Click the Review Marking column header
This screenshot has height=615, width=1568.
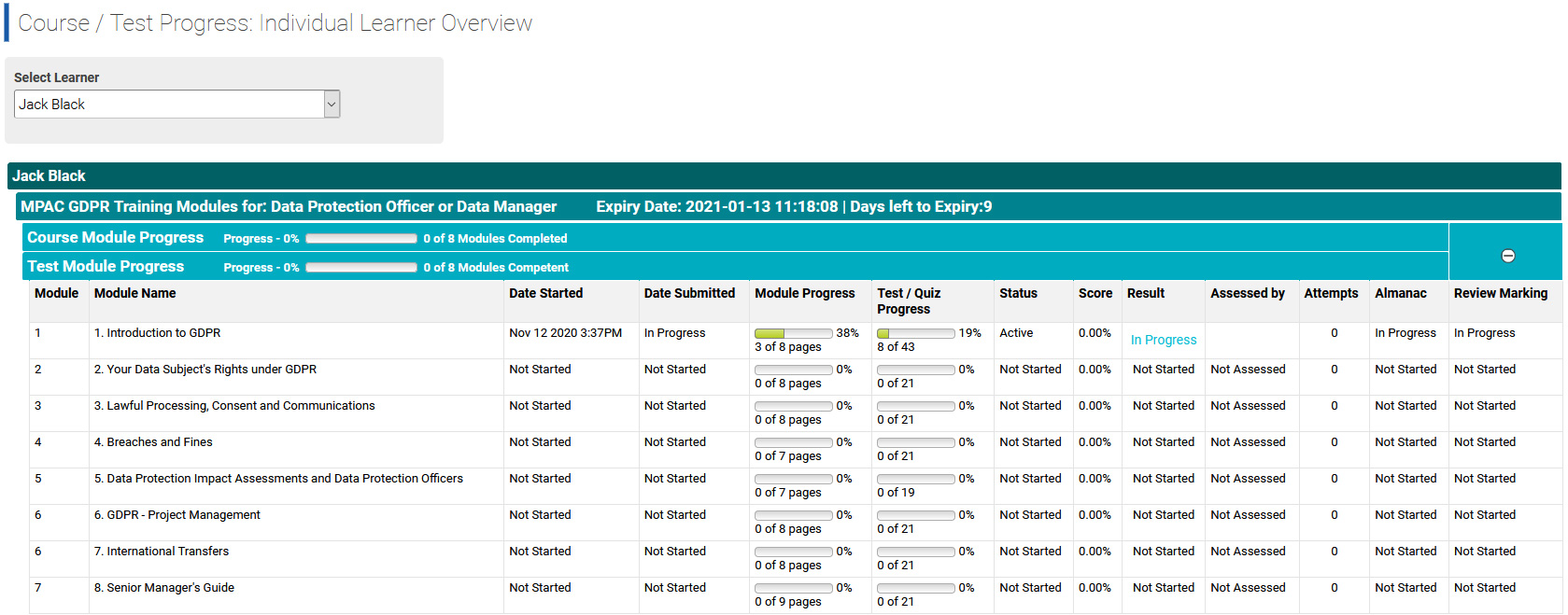tap(1500, 293)
